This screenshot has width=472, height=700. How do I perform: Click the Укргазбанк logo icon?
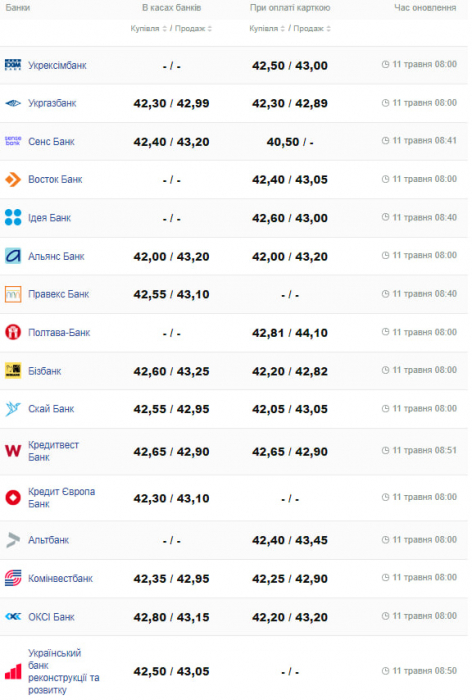[13, 104]
